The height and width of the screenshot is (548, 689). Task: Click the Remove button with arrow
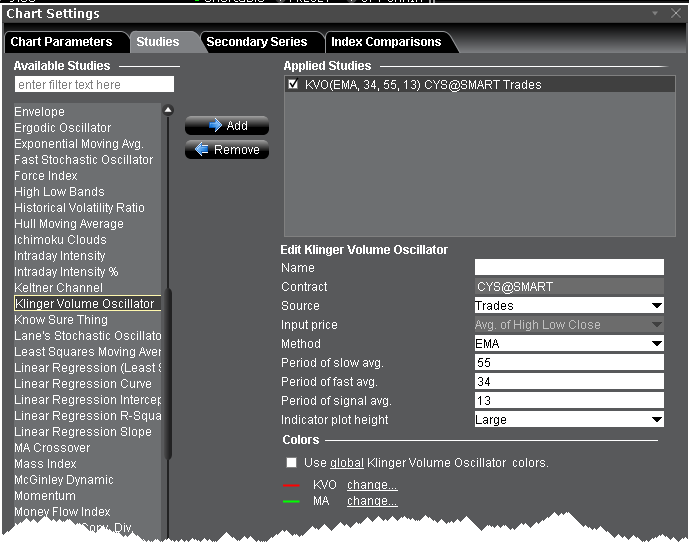(x=227, y=150)
